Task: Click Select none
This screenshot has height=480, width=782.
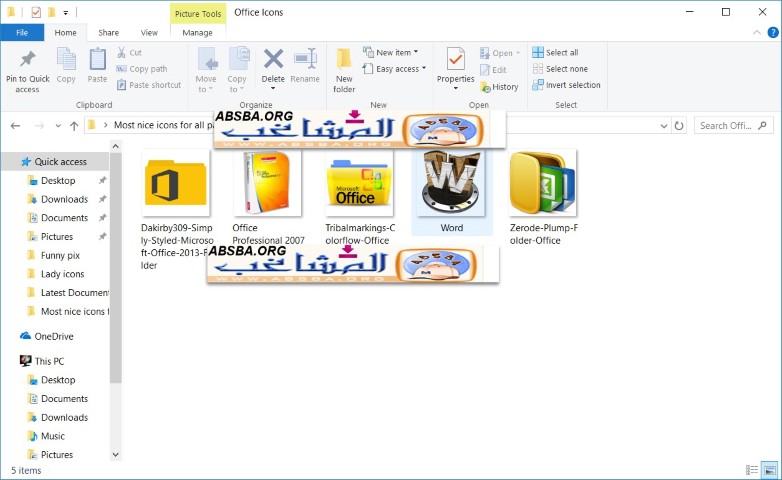Action: click(x=560, y=69)
